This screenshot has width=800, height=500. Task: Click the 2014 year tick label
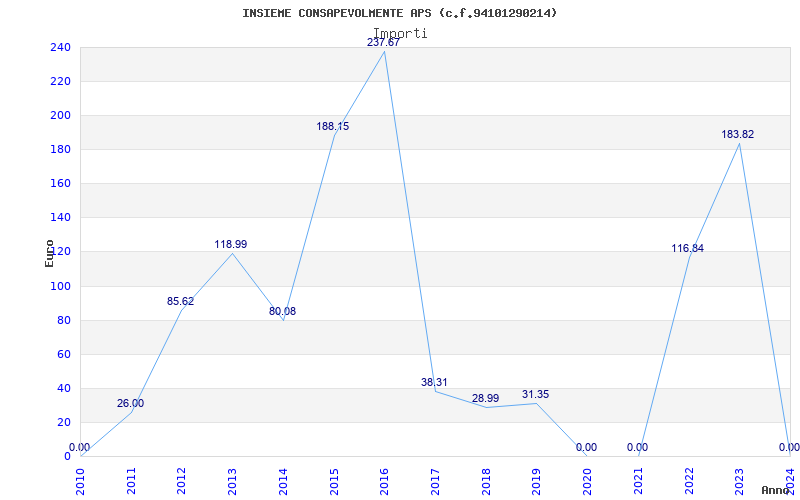tap(283, 481)
